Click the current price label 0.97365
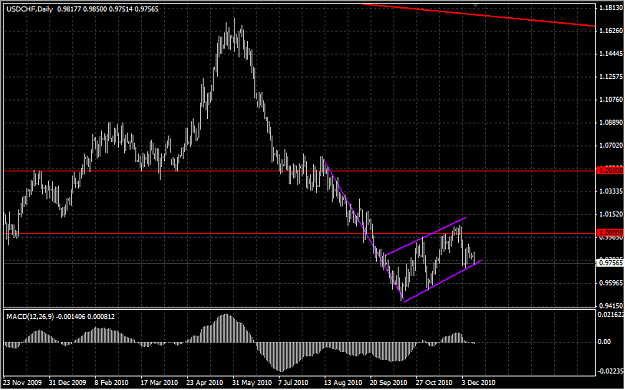 click(610, 263)
